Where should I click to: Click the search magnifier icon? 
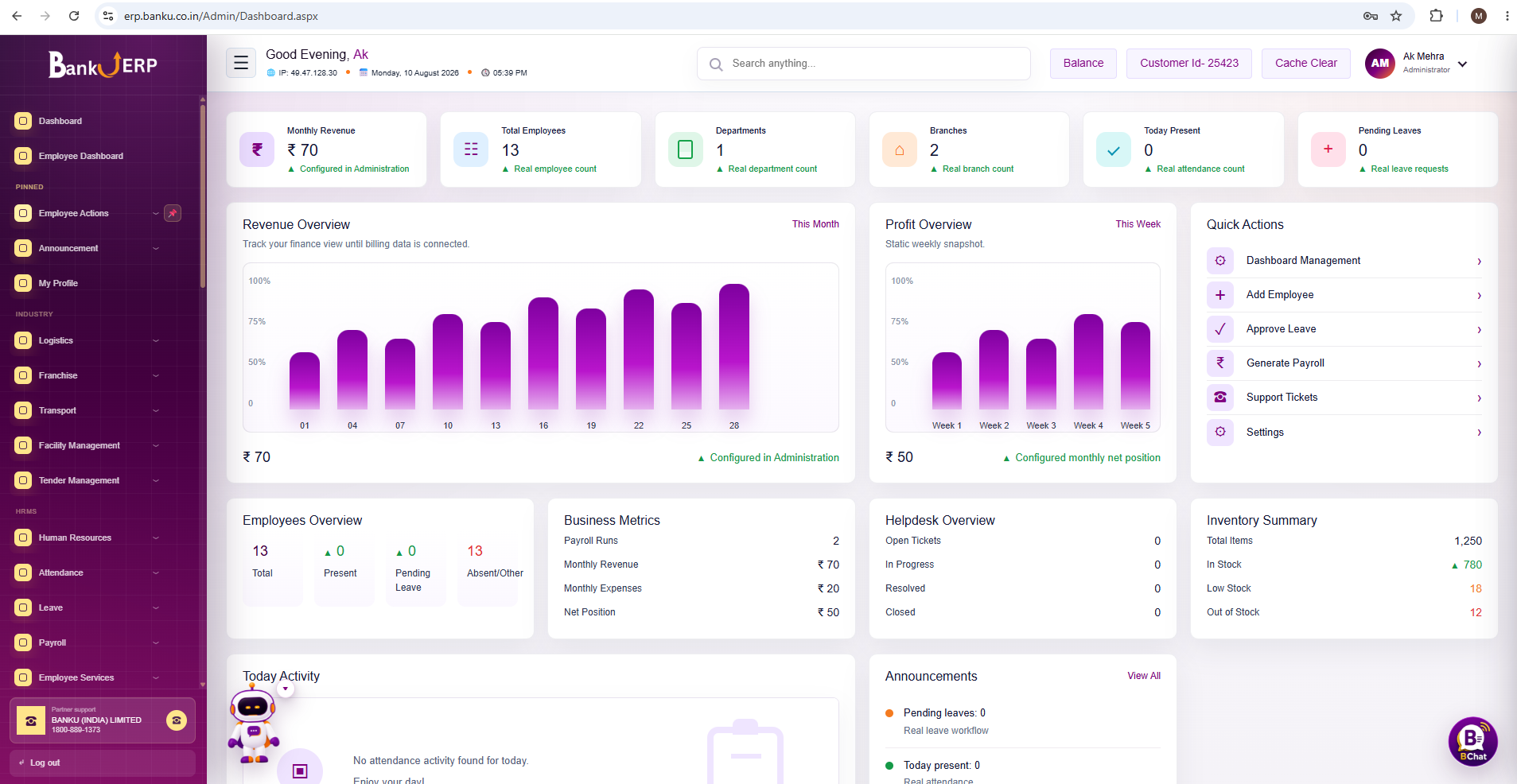tap(716, 64)
